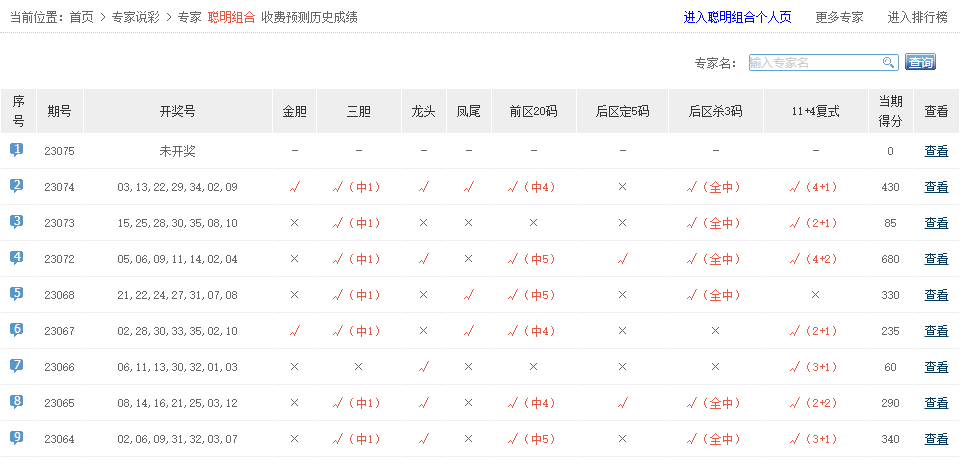The image size is (962, 465).
Task: Go to 进入排行榜 ranking link
Action: [917, 17]
